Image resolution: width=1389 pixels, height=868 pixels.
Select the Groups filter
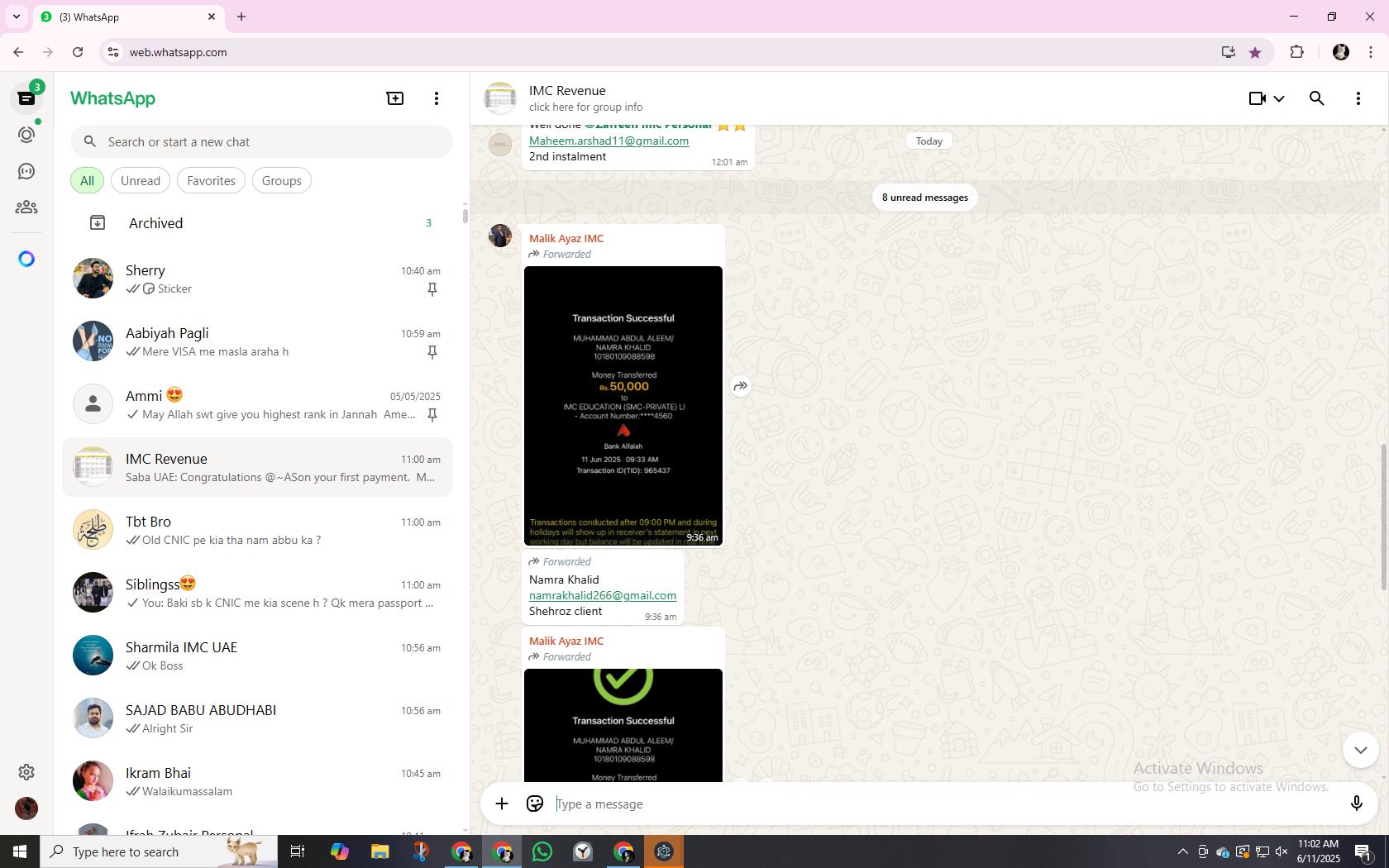point(282,180)
